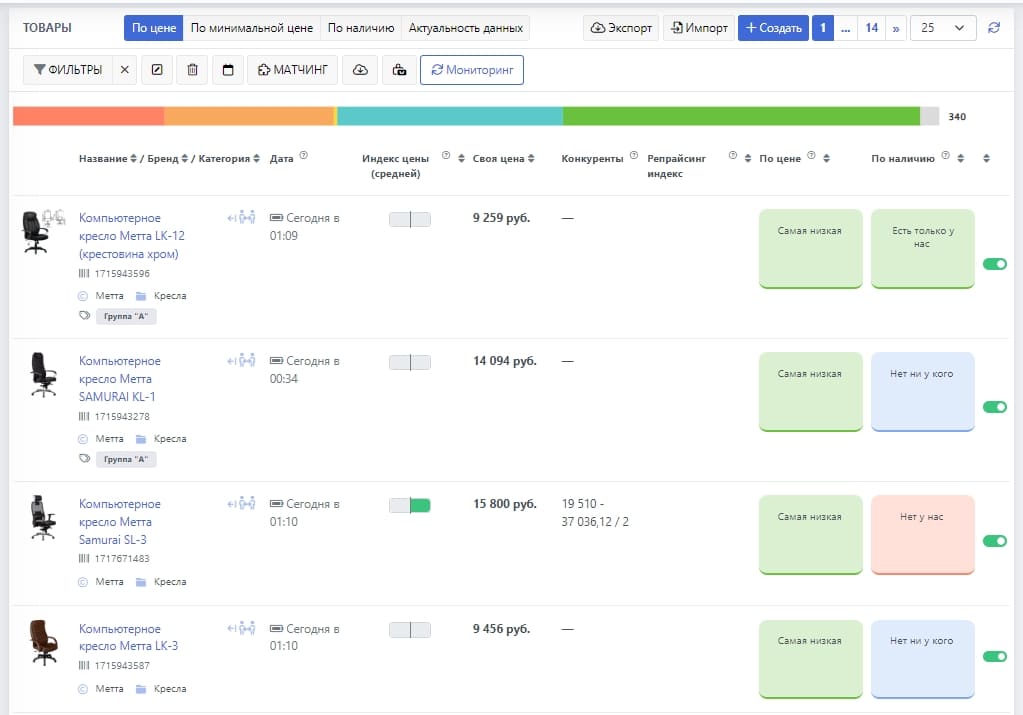Open the 25 per page dropdown
This screenshot has height=715, width=1023.
943,28
